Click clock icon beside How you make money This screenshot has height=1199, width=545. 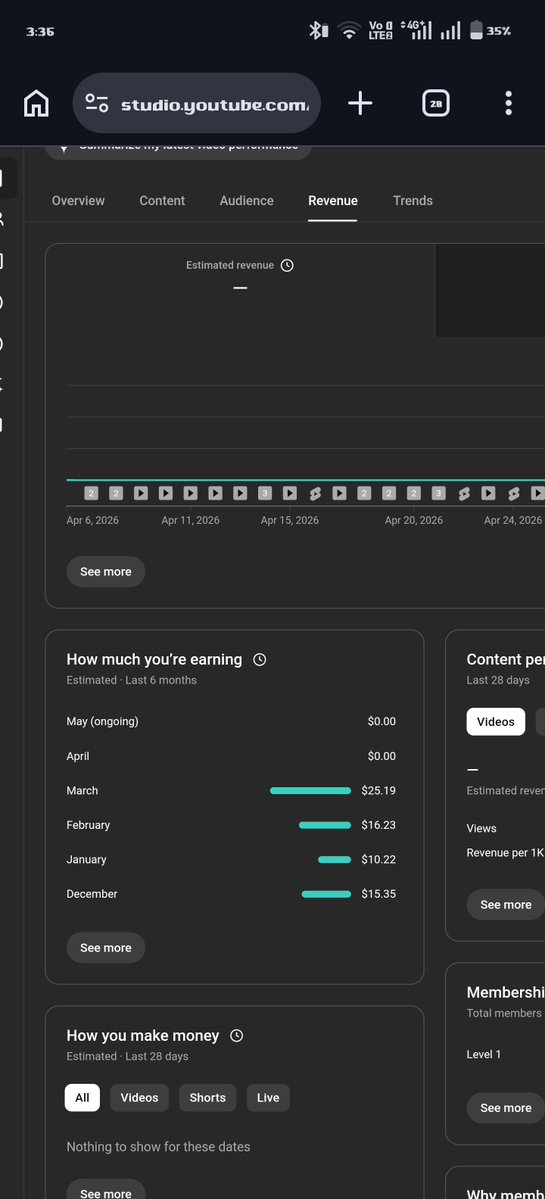(x=237, y=1035)
